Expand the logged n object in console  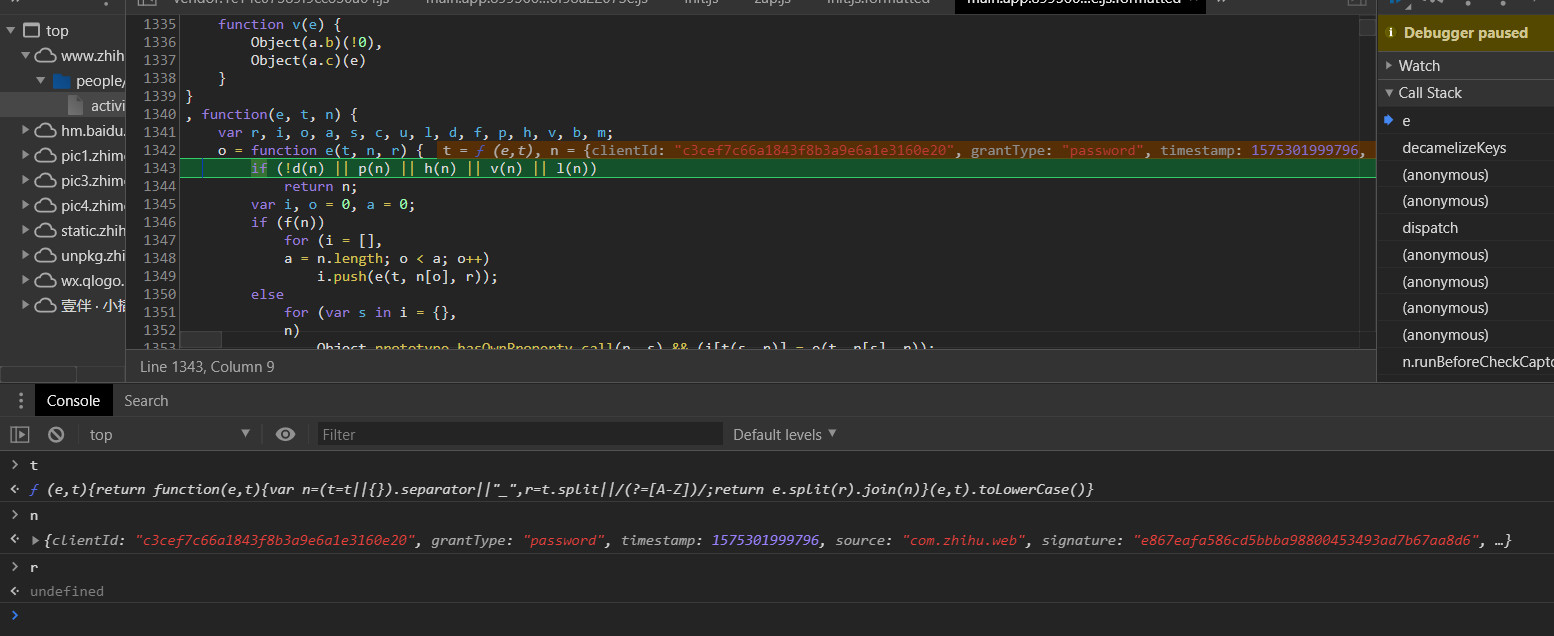(36, 540)
